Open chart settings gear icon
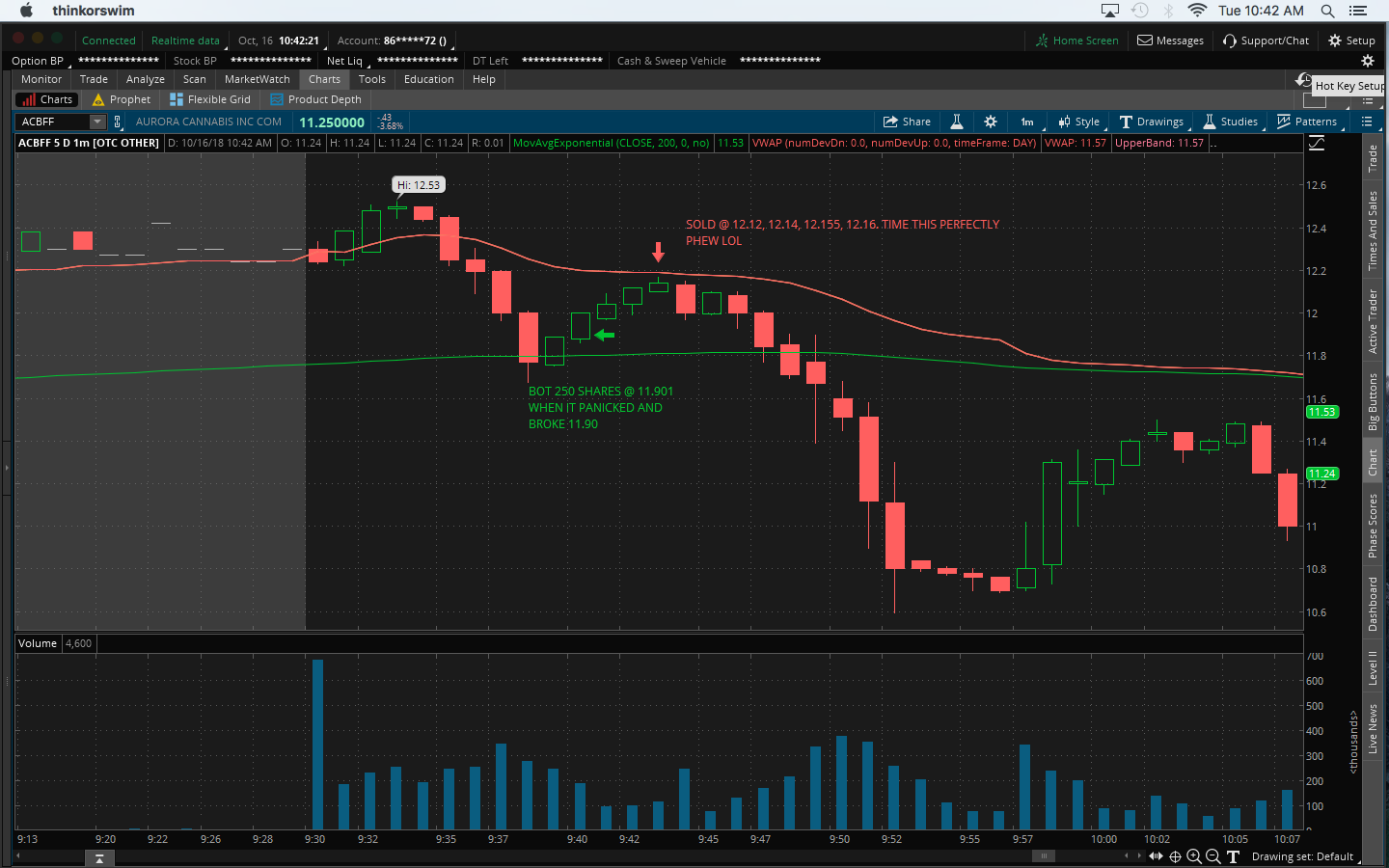This screenshot has height=868, width=1389. click(991, 122)
